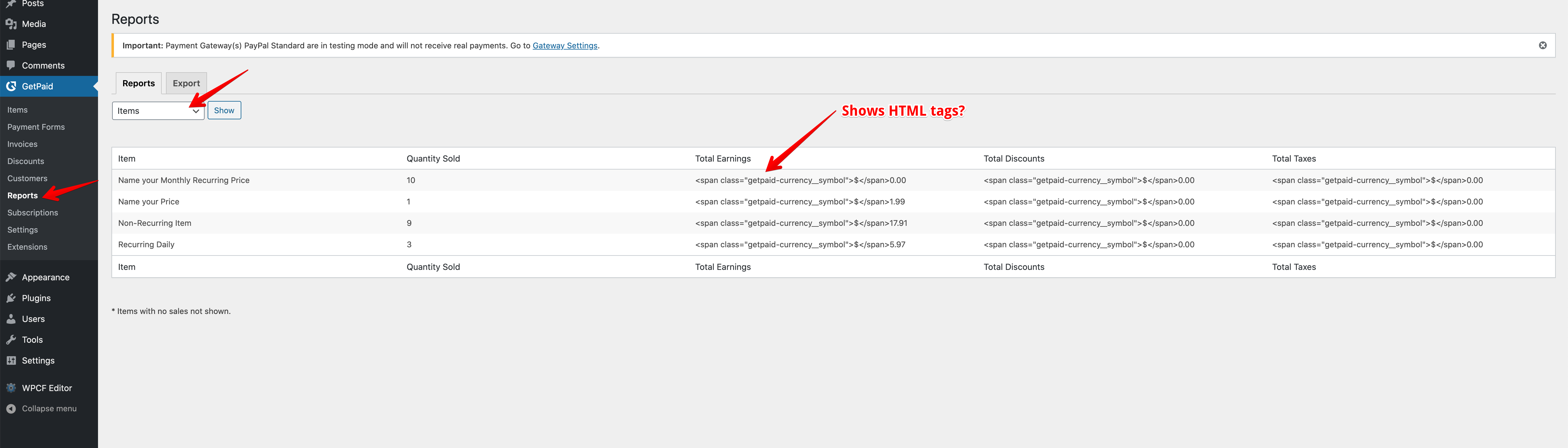Viewport: 1568px width, 448px height.
Task: Open Invoices in the GetPaid menu
Action: [22, 144]
